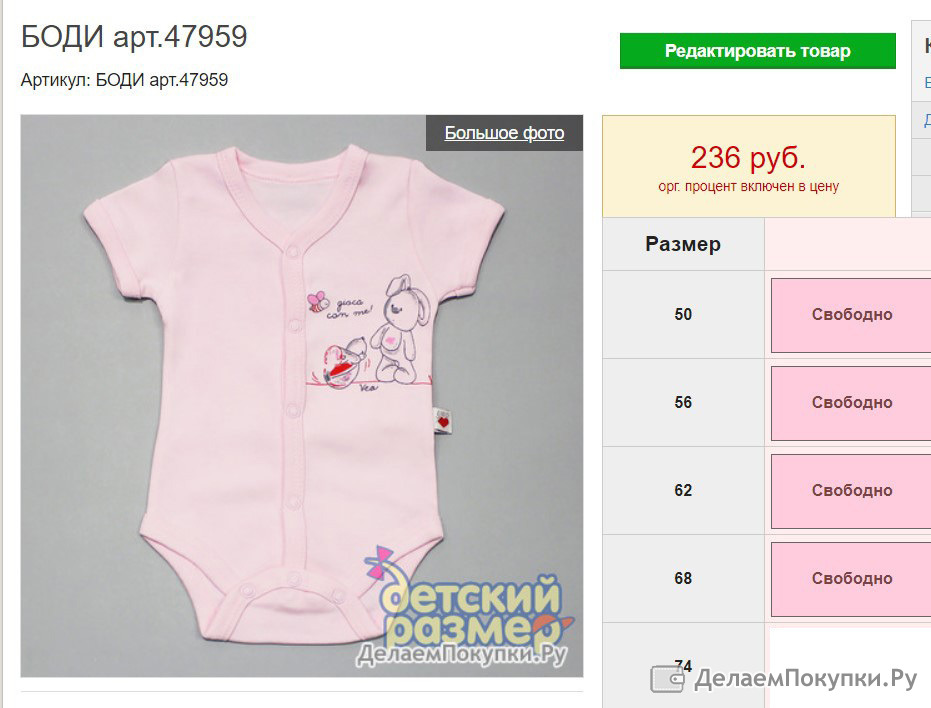Image resolution: width=931 pixels, height=708 pixels.
Task: Click the size 50 row label
Action: [683, 315]
